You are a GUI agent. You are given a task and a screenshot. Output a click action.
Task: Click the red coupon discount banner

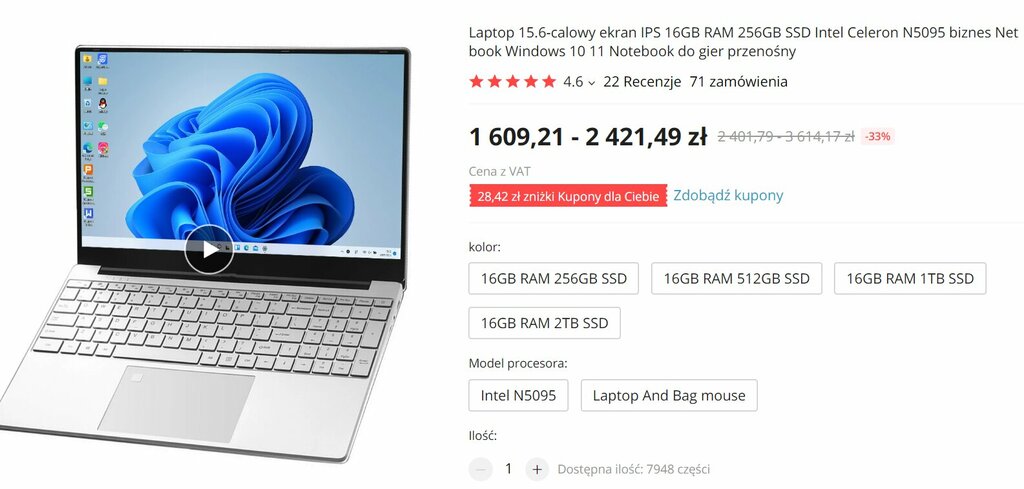point(568,196)
